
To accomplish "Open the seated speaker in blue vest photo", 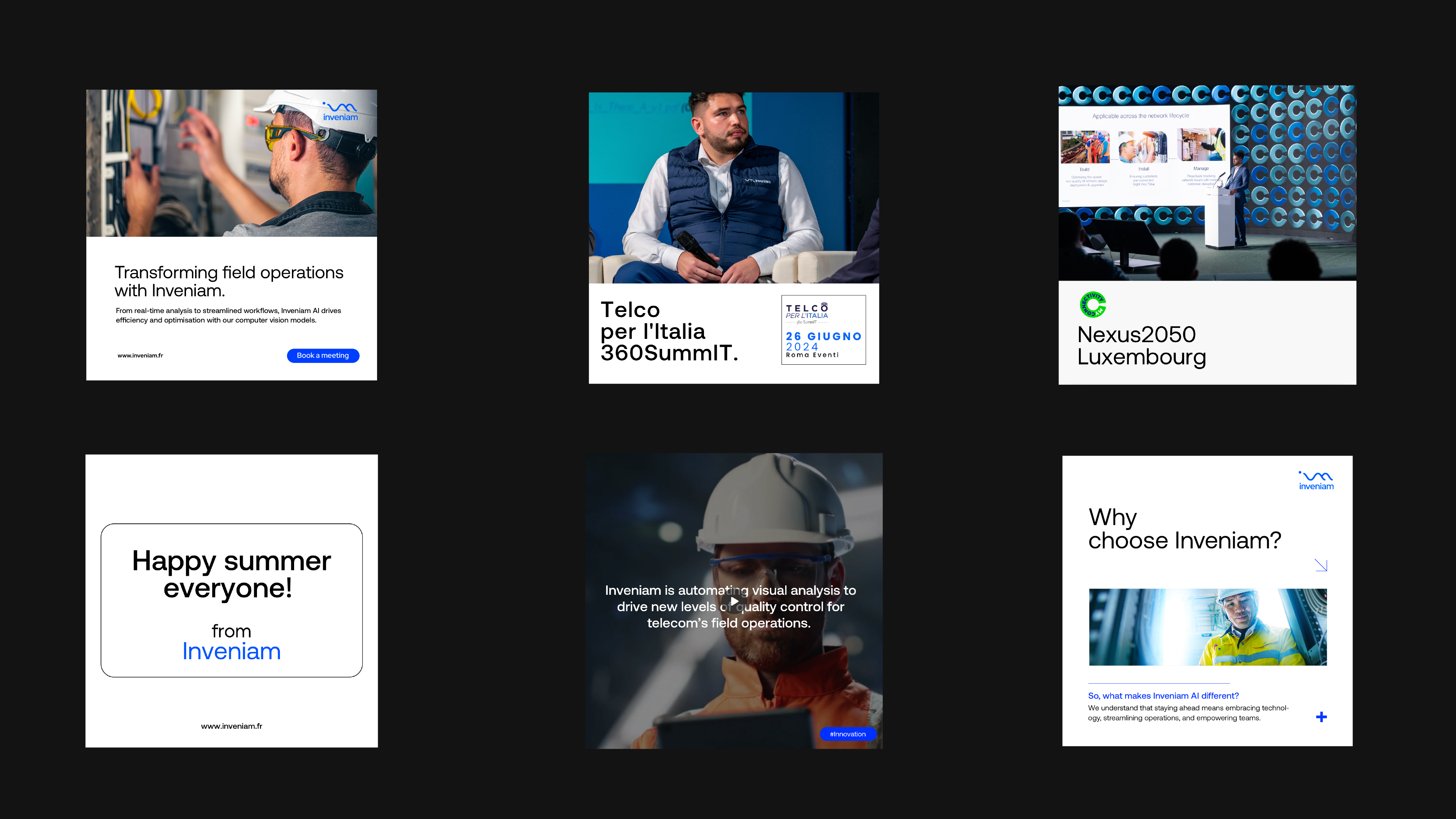I will [x=734, y=188].
